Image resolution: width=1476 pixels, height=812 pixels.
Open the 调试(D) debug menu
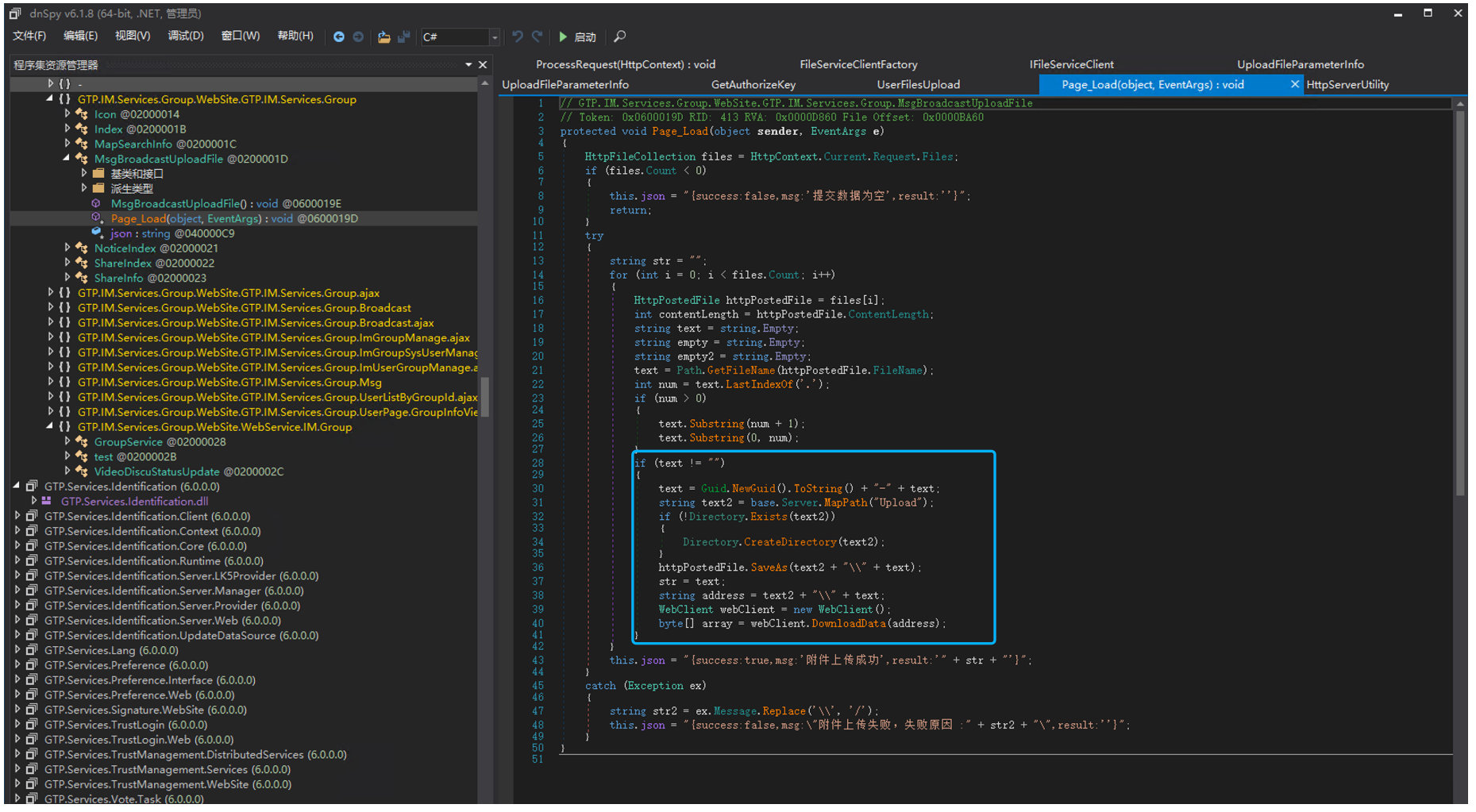click(x=185, y=36)
